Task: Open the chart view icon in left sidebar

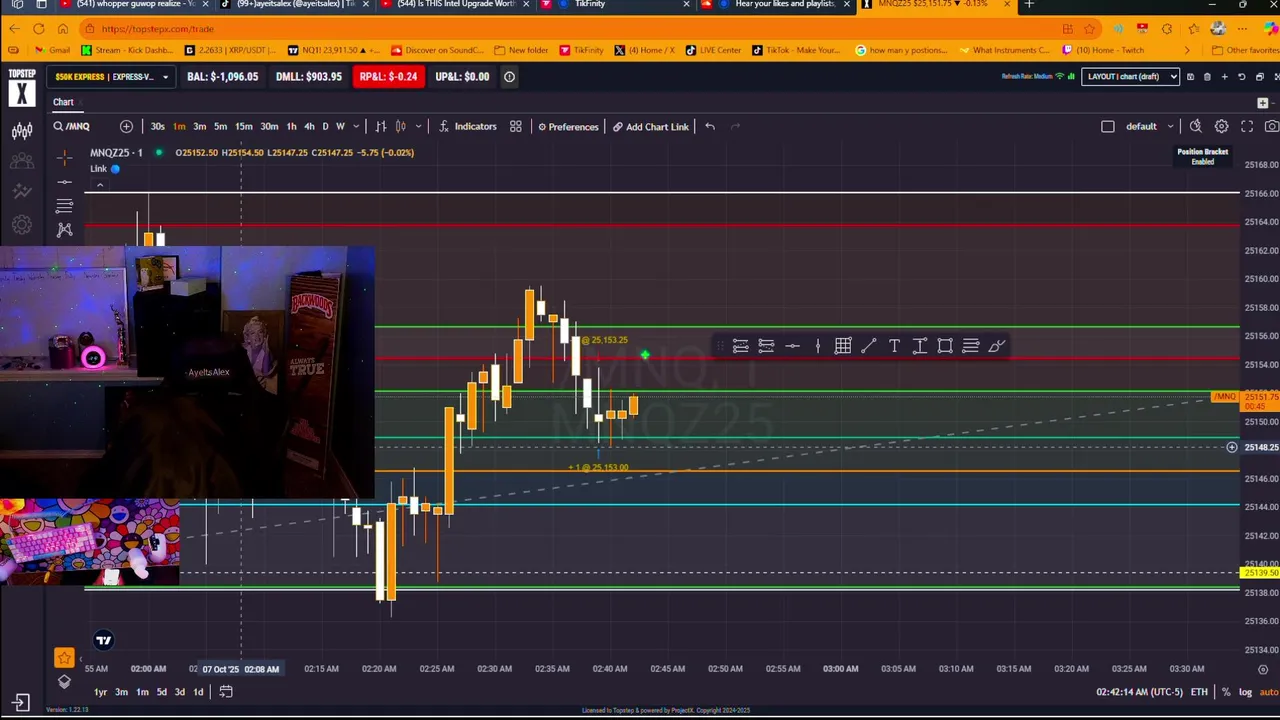Action: point(21,130)
